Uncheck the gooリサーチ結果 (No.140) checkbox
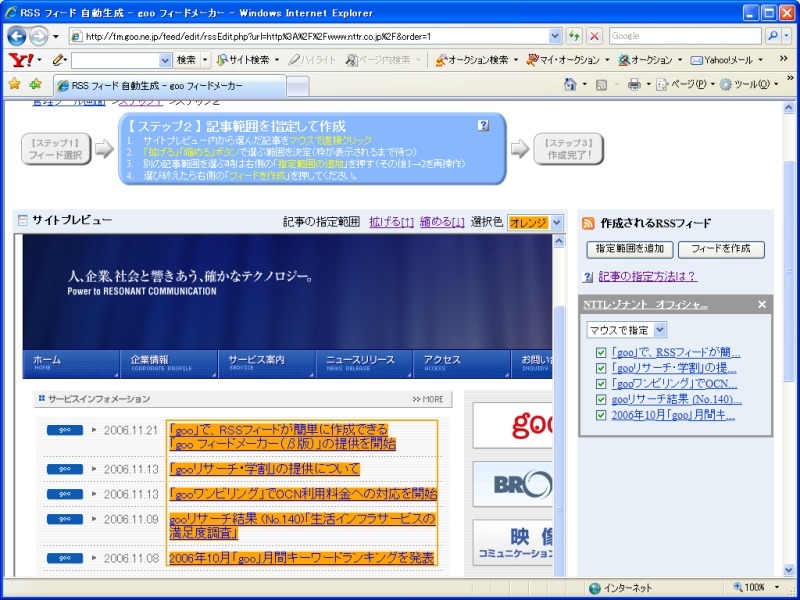Image resolution: width=800 pixels, height=600 pixels. tap(601, 399)
